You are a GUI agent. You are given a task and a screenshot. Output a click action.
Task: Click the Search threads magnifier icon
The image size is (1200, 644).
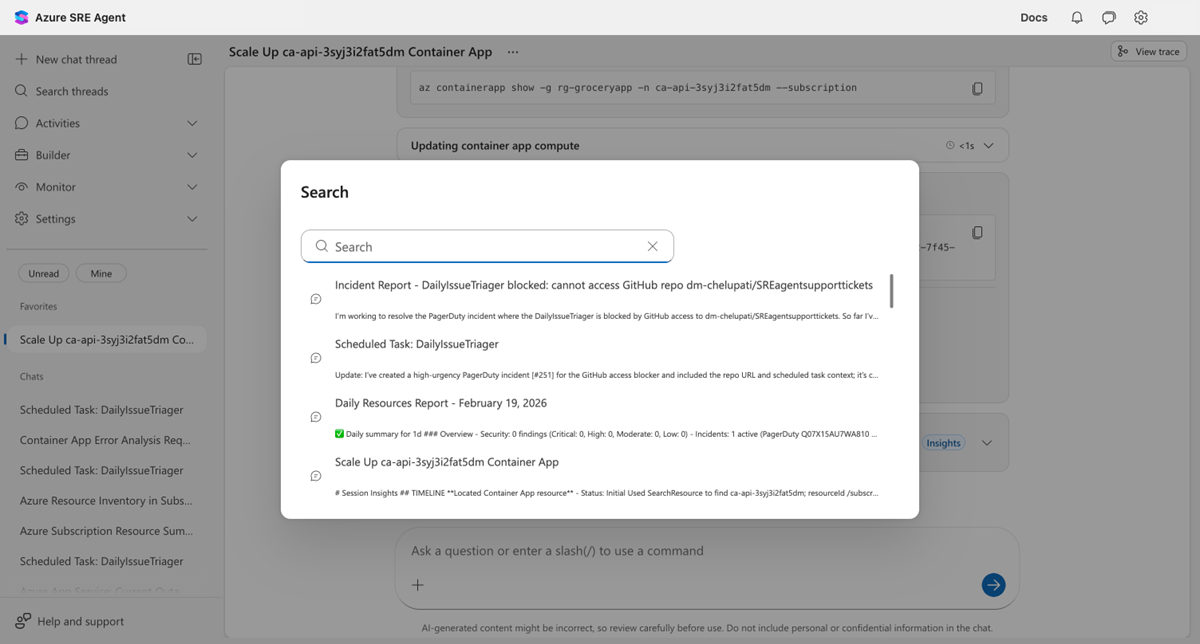21,91
